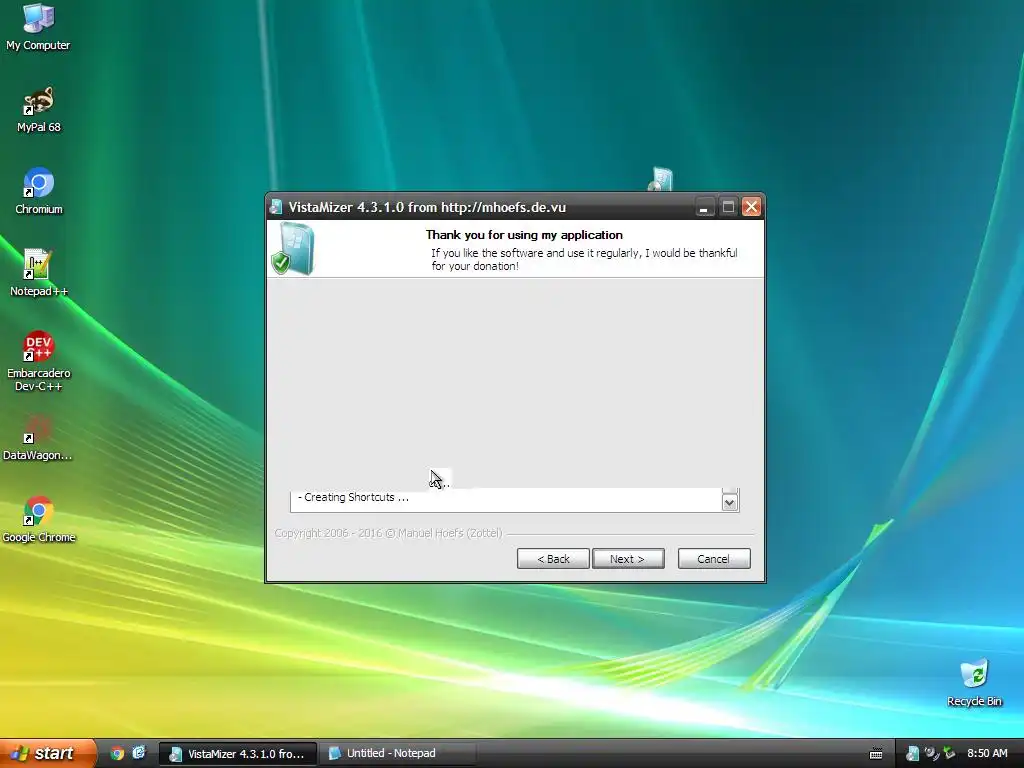The image size is (1024, 768).
Task: Go to the previous step with Back
Action: point(553,558)
